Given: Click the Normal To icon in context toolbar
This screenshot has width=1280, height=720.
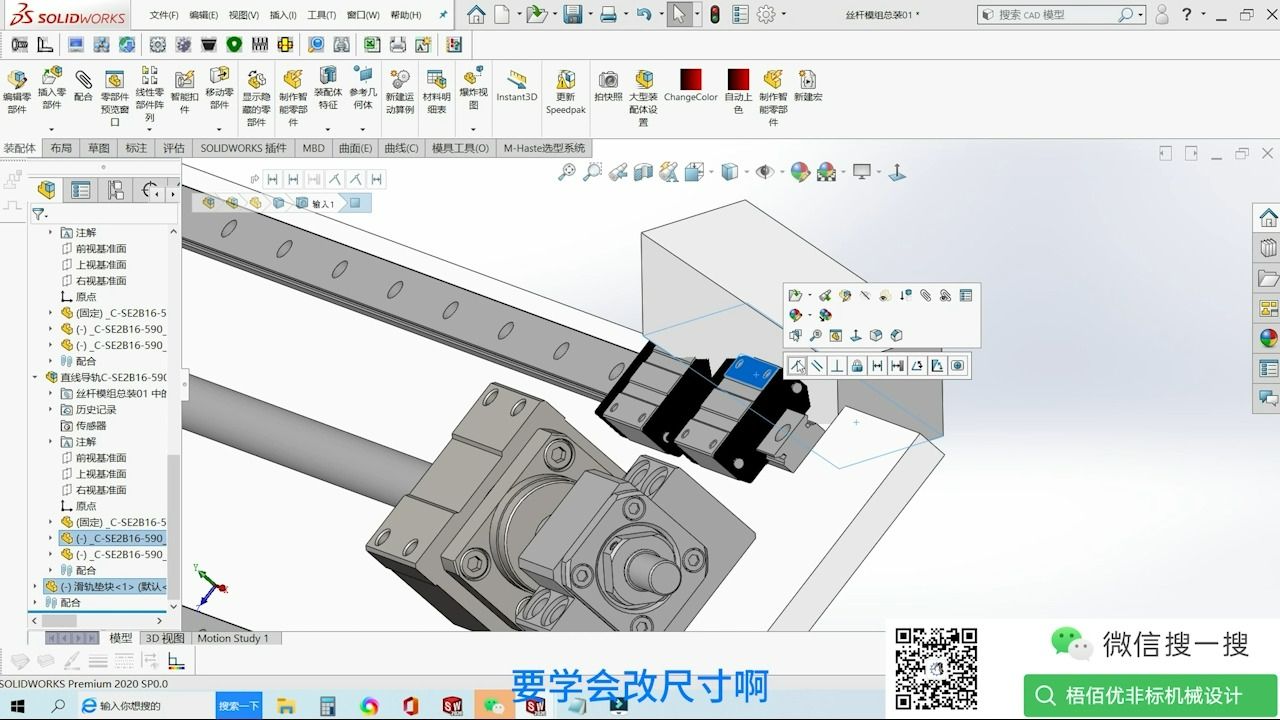Looking at the screenshot, I should [x=856, y=336].
